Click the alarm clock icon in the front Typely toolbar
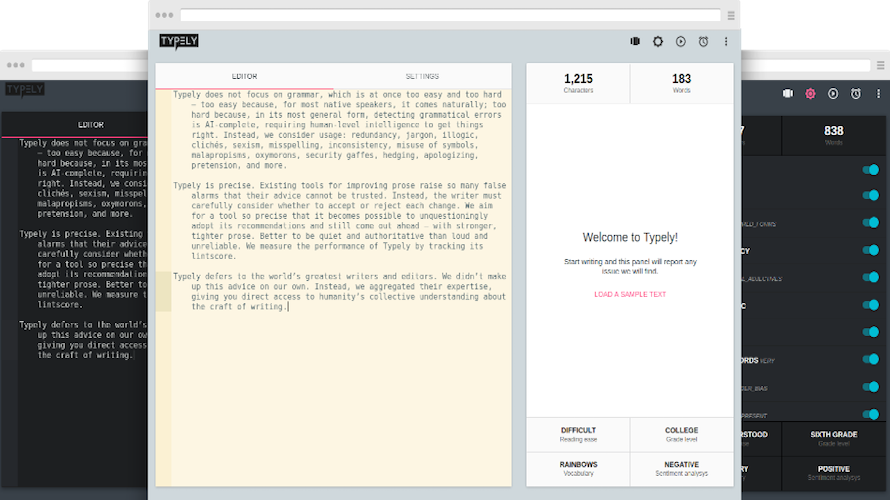 tap(703, 41)
